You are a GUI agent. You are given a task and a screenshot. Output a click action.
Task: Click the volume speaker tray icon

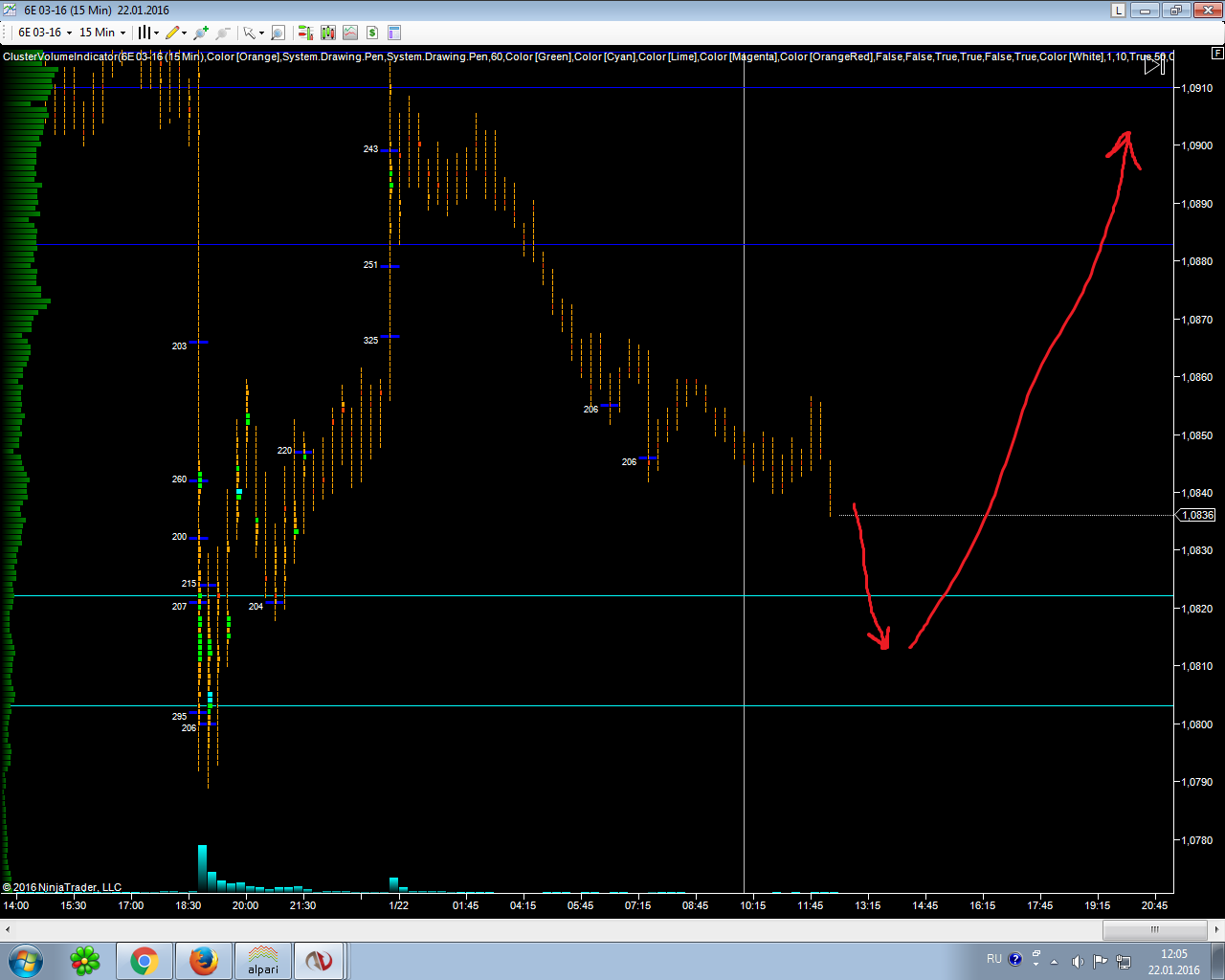click(x=1078, y=961)
